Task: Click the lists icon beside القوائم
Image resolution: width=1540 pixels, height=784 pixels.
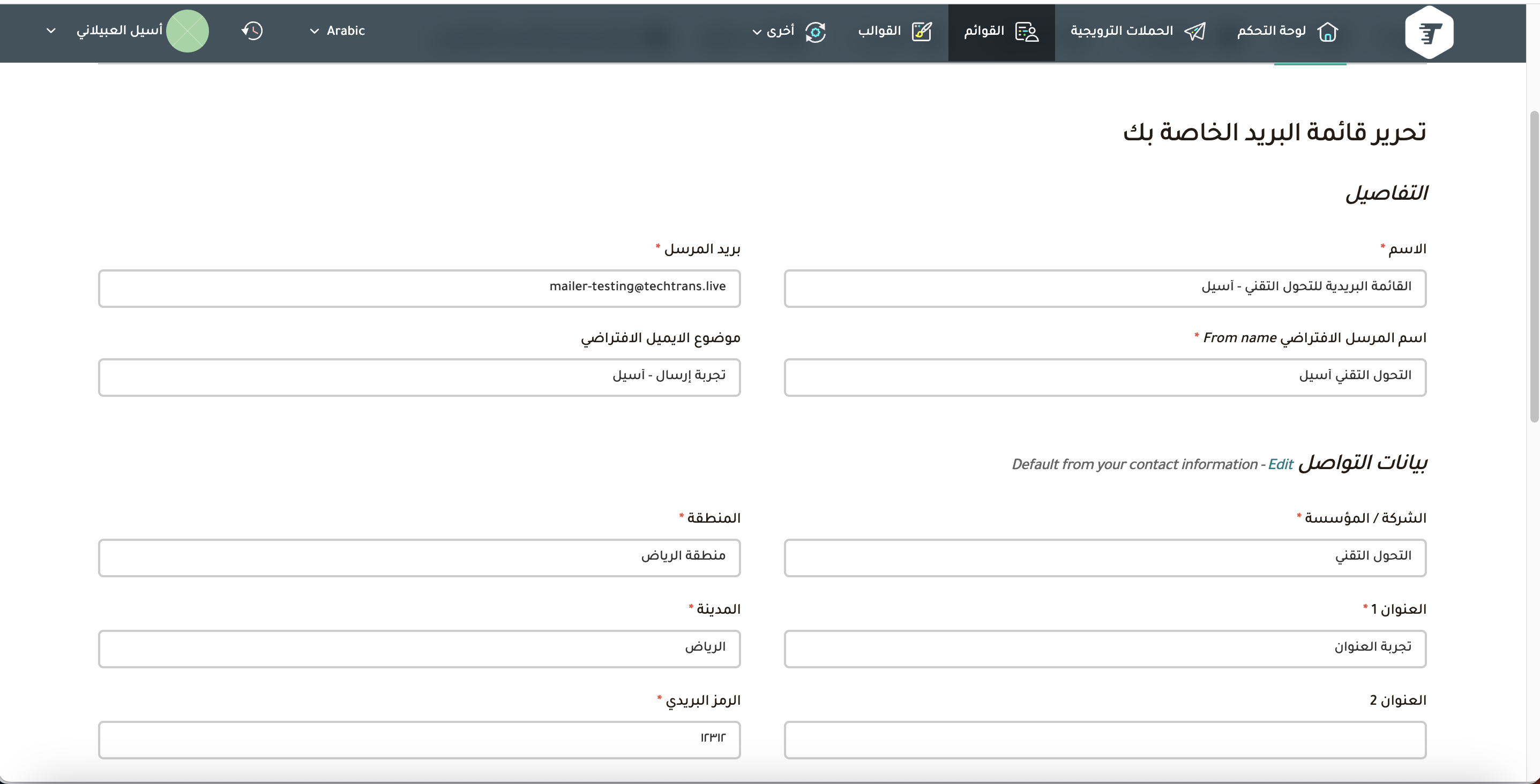Action: tap(1027, 31)
